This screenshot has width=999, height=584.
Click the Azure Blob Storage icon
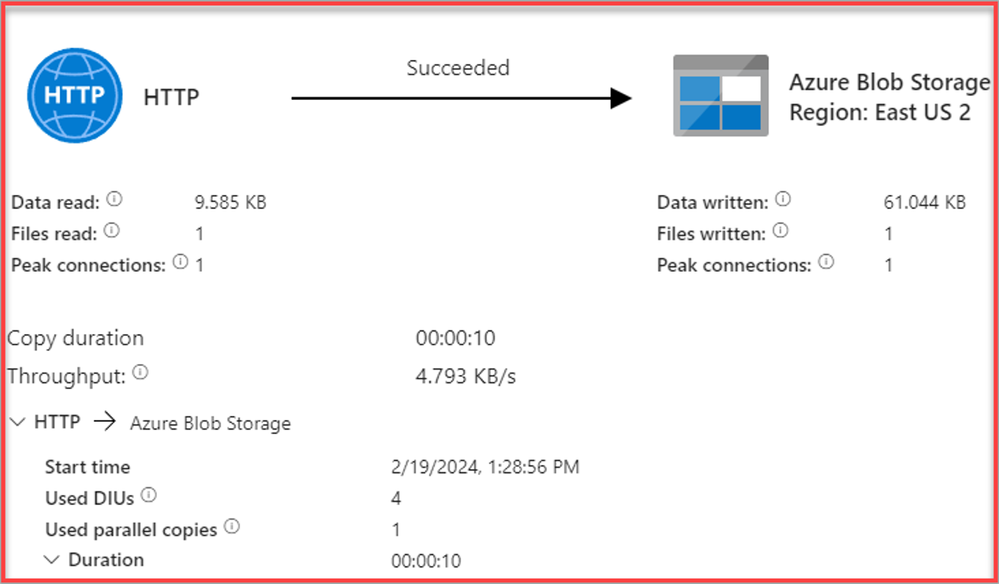point(717,96)
